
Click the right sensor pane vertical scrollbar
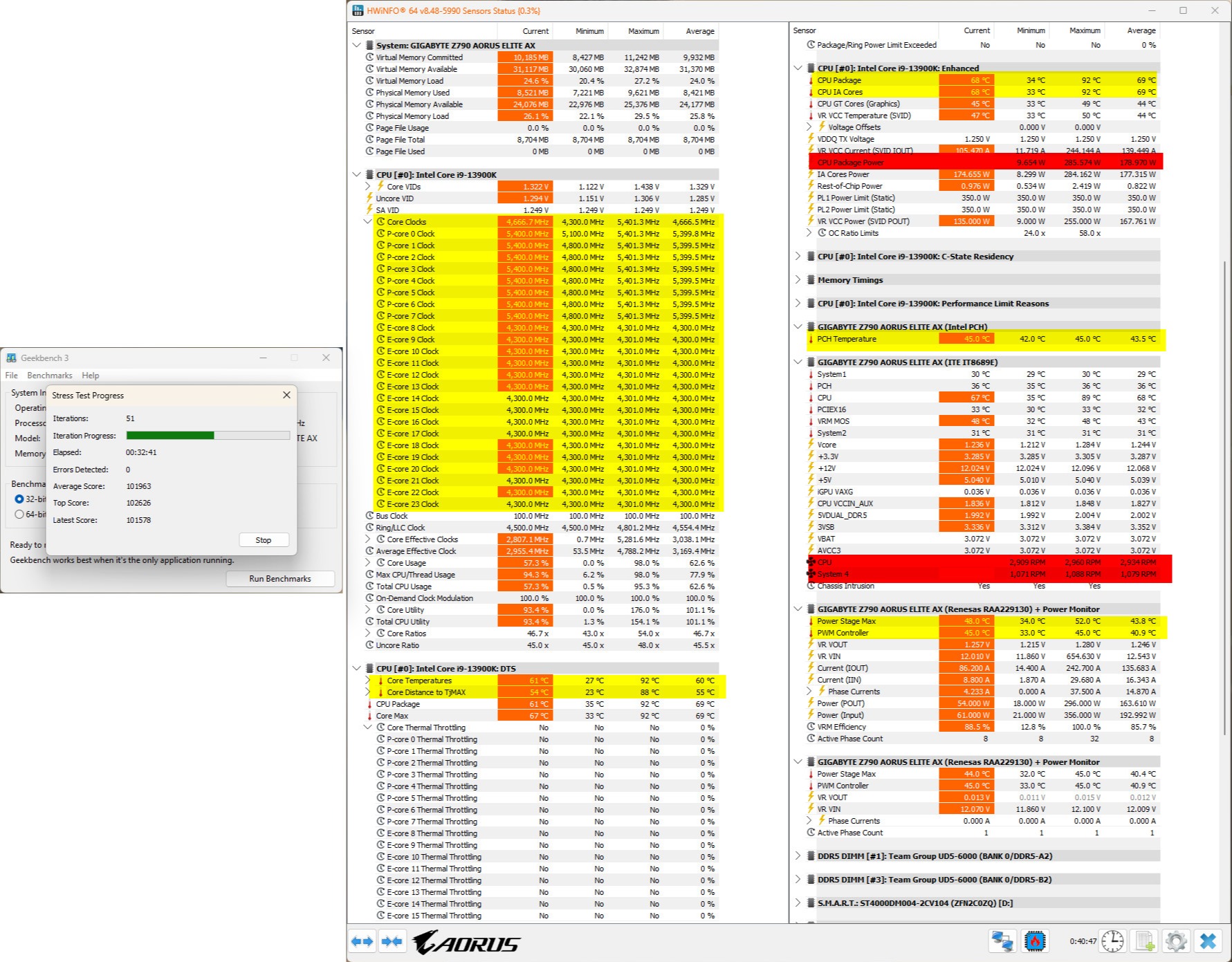point(1225,498)
